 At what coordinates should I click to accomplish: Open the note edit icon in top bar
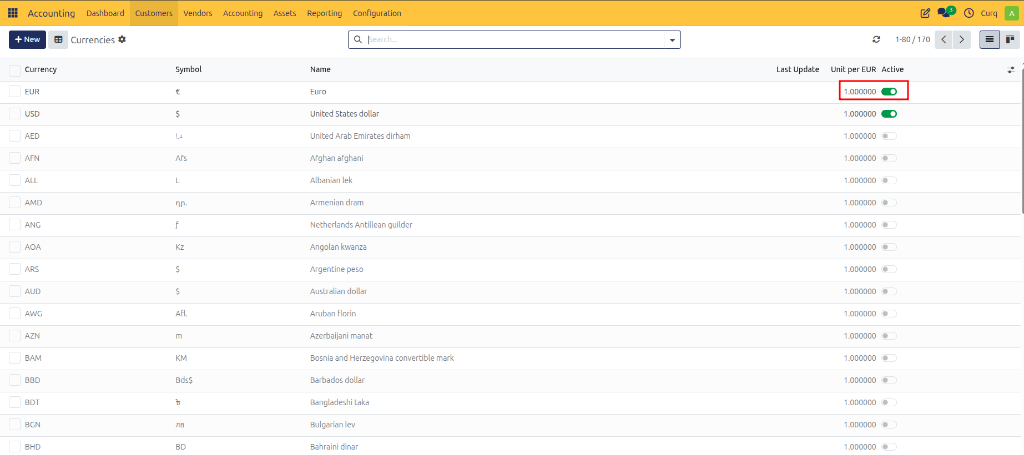click(x=925, y=13)
